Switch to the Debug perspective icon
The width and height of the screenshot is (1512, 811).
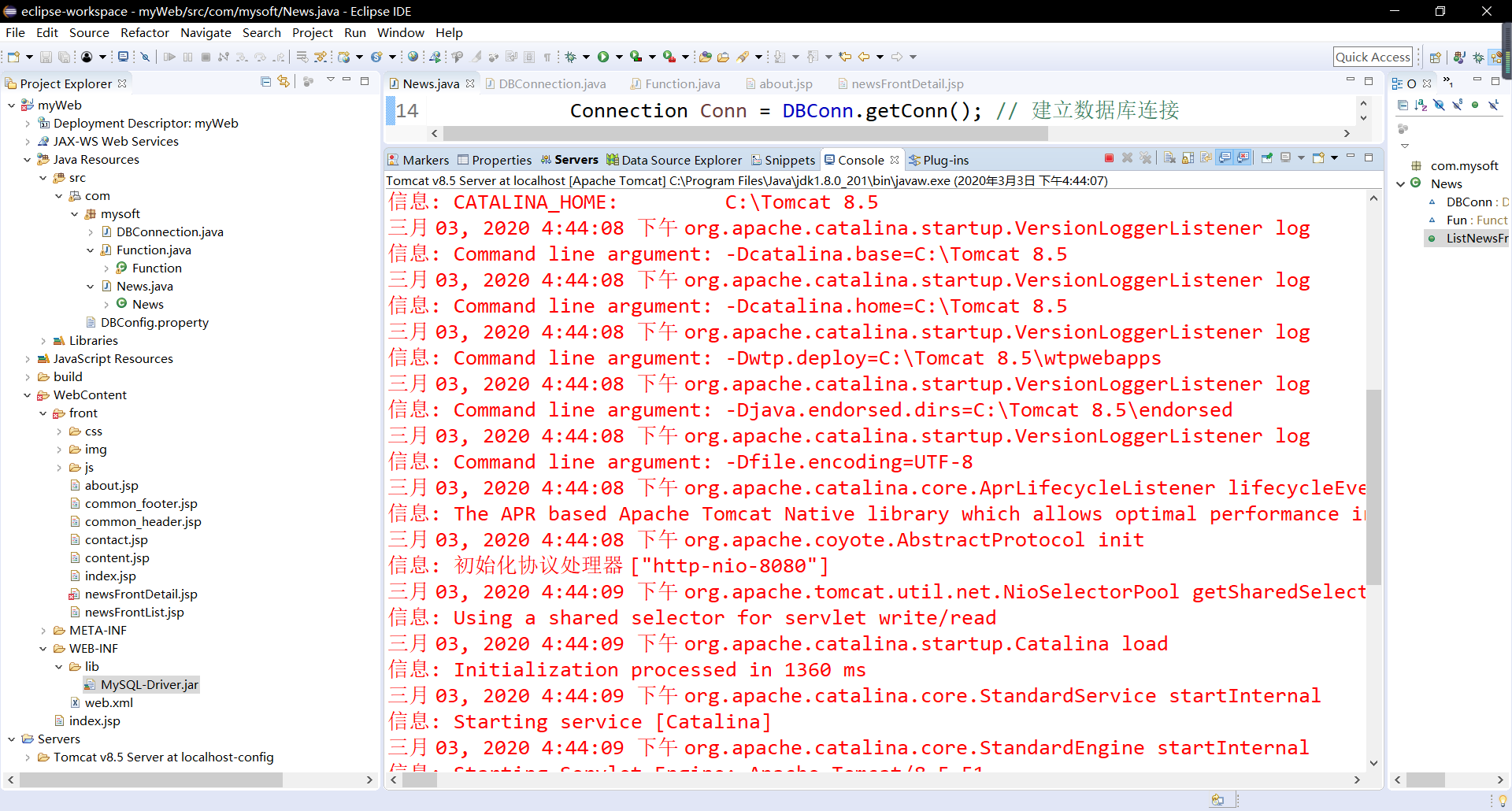[1478, 57]
